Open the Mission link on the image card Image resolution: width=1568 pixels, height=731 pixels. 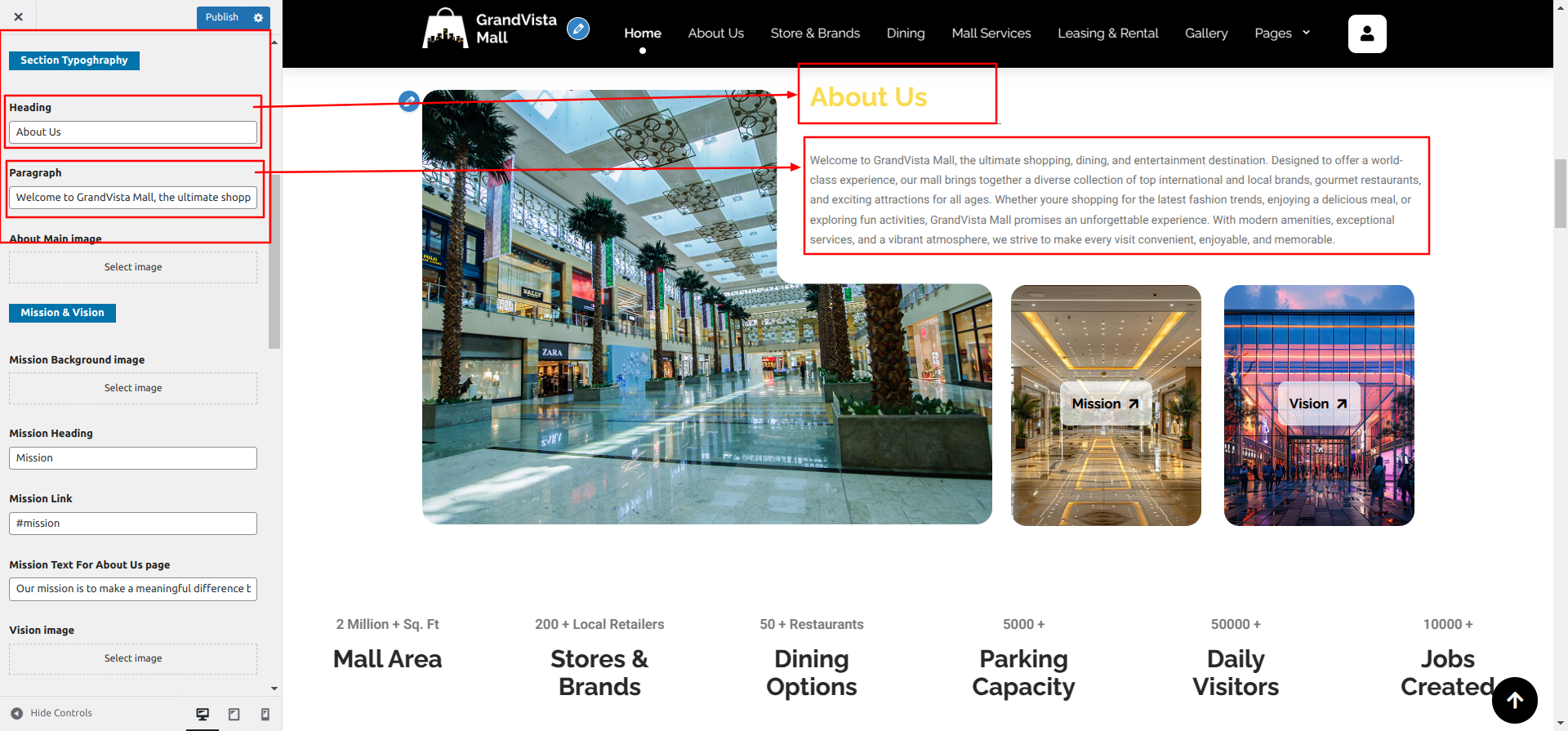[1105, 403]
